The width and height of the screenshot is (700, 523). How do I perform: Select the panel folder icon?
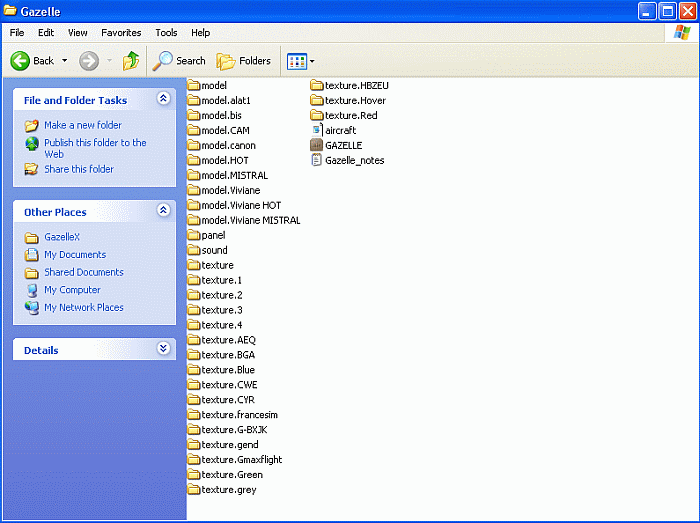point(193,235)
